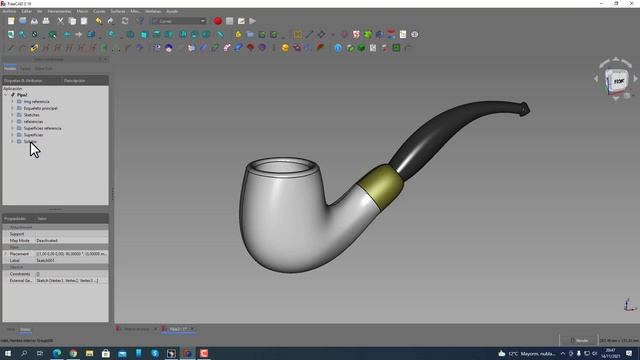Click the create group folder icon
The image size is (640, 360).
250,35
